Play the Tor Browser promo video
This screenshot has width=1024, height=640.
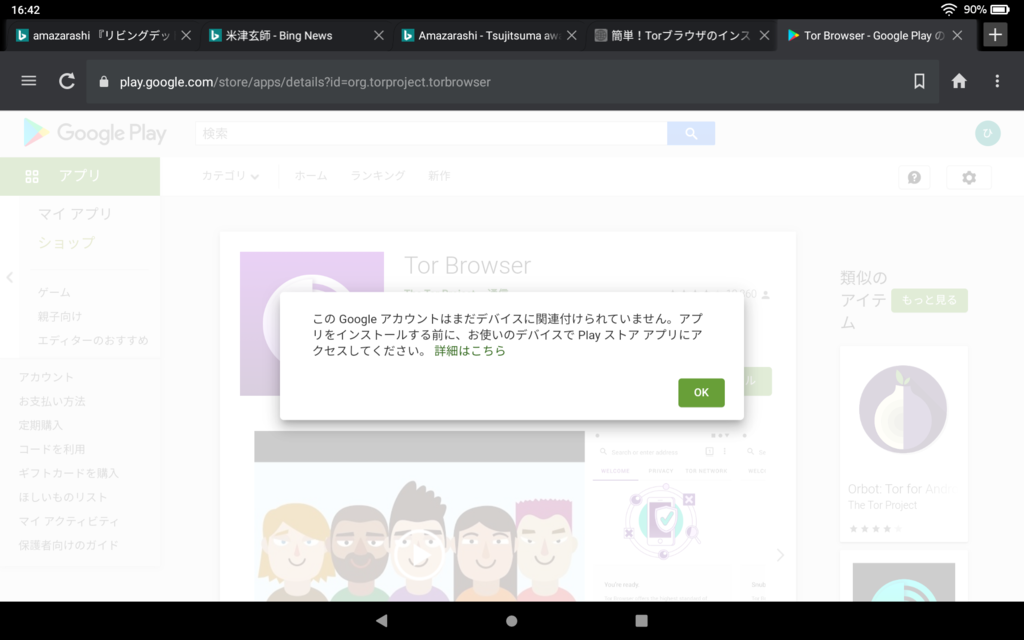(x=419, y=555)
